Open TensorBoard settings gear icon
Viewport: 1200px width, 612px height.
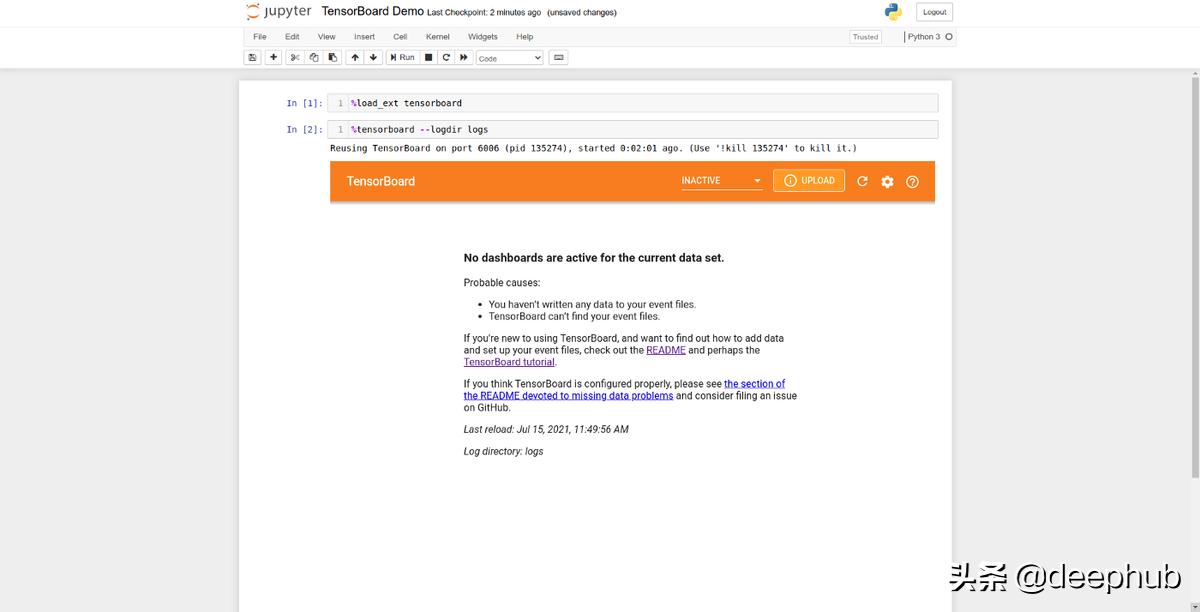click(x=887, y=182)
